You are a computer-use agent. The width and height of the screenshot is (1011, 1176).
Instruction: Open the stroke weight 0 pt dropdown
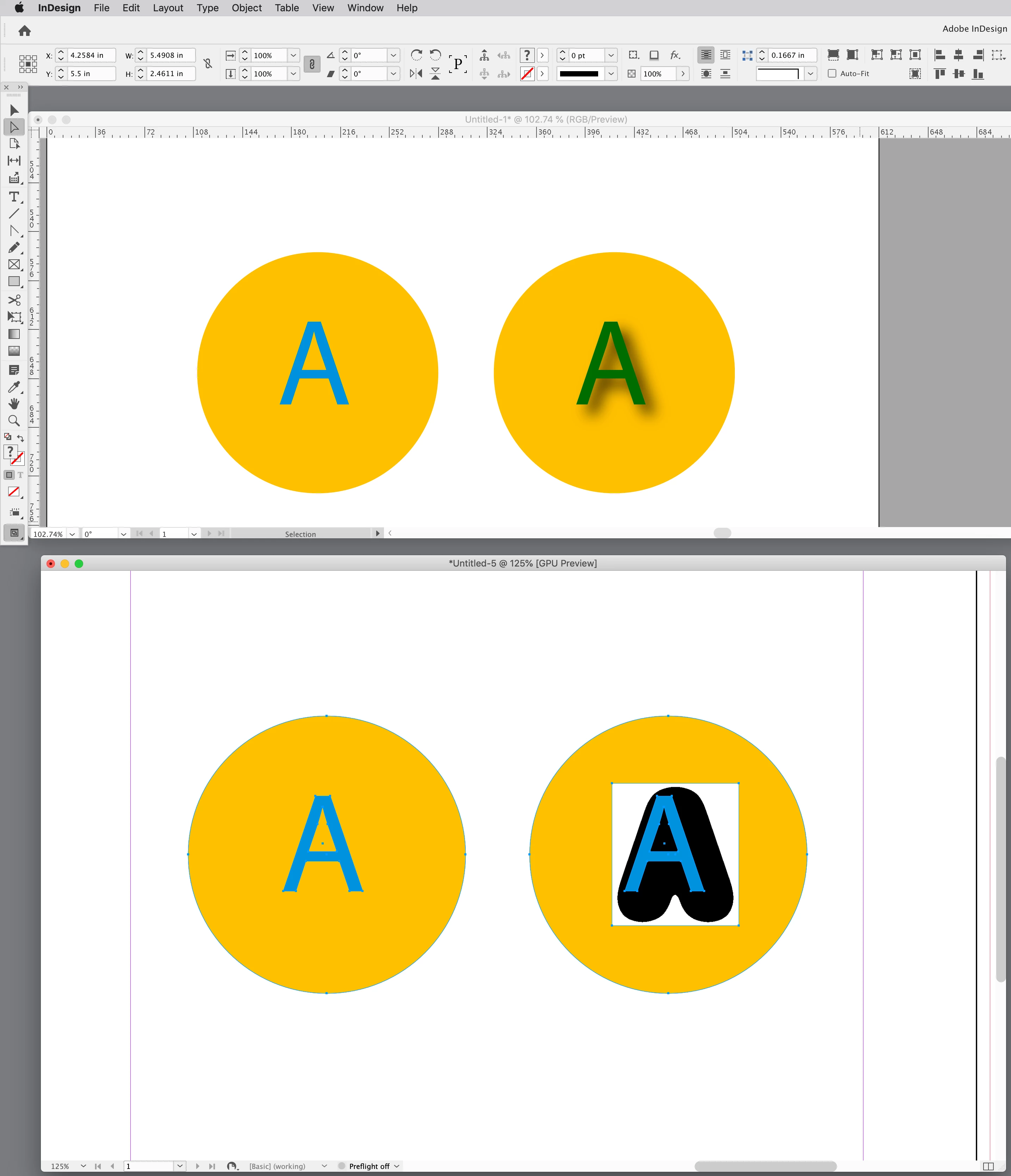[611, 55]
